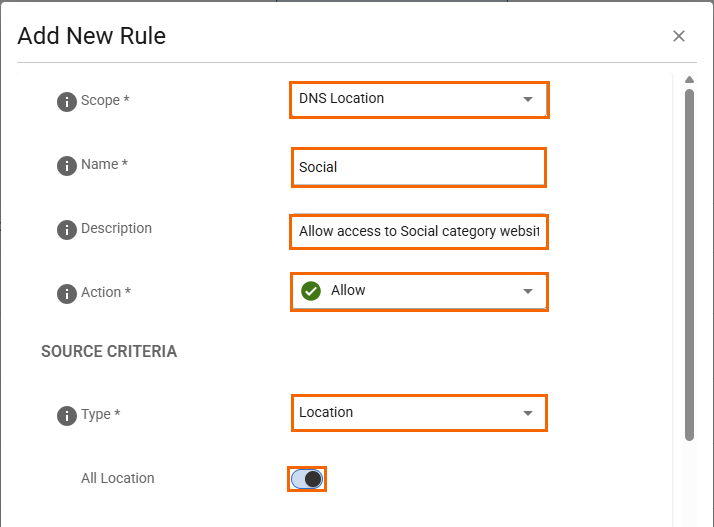Click the Name field containing Social

click(418, 167)
